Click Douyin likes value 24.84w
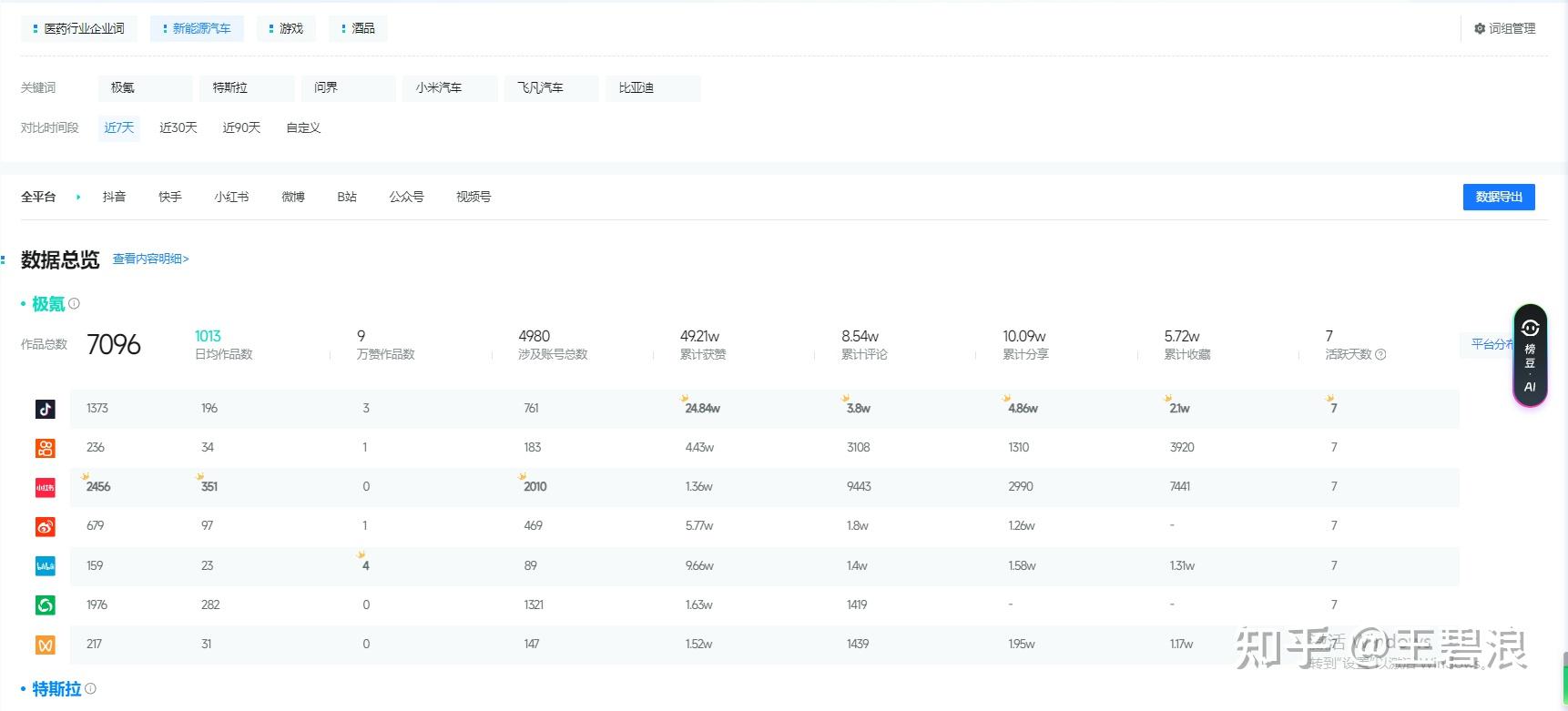Screen dimensions: 1568x711 [703, 409]
